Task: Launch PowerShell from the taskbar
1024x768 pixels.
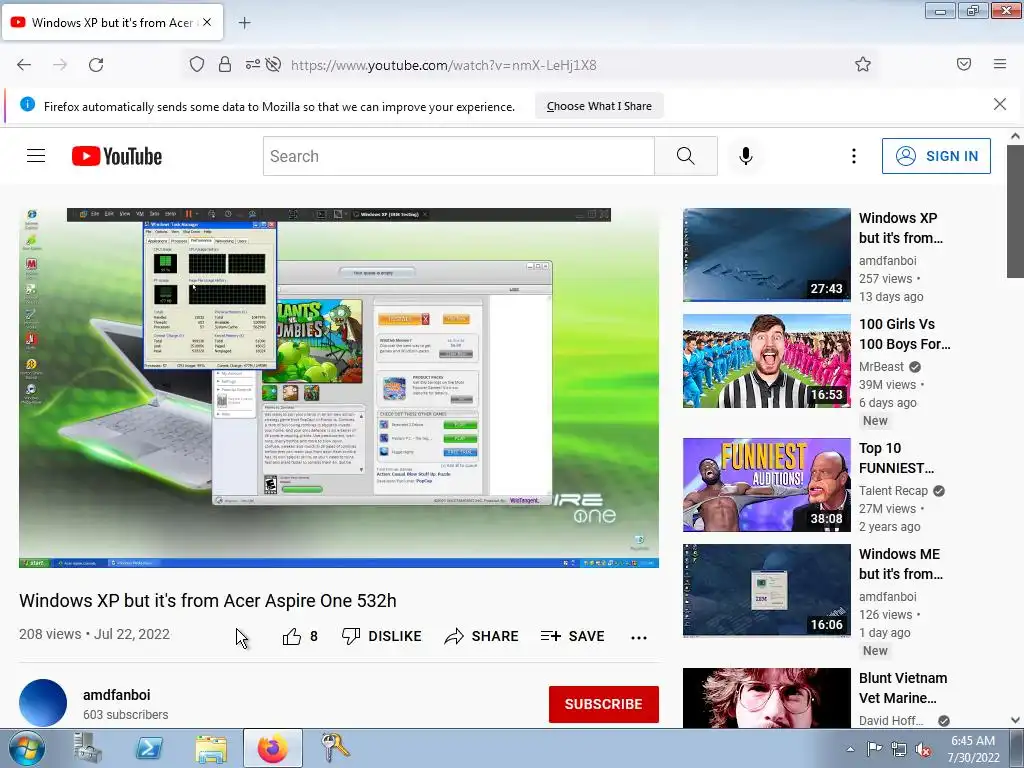Action: (x=149, y=748)
